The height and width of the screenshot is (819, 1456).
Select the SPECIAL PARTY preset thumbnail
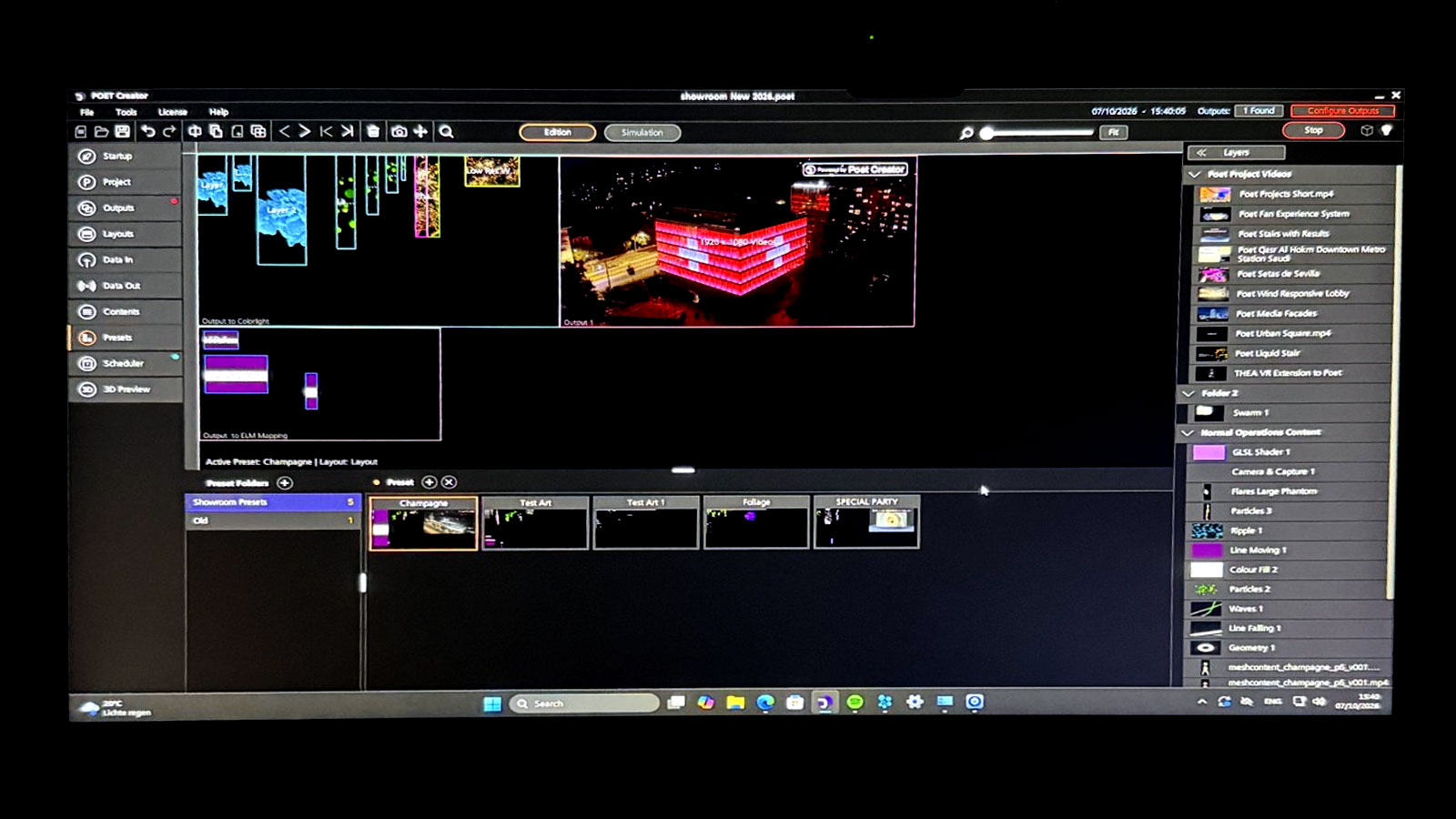867,521
